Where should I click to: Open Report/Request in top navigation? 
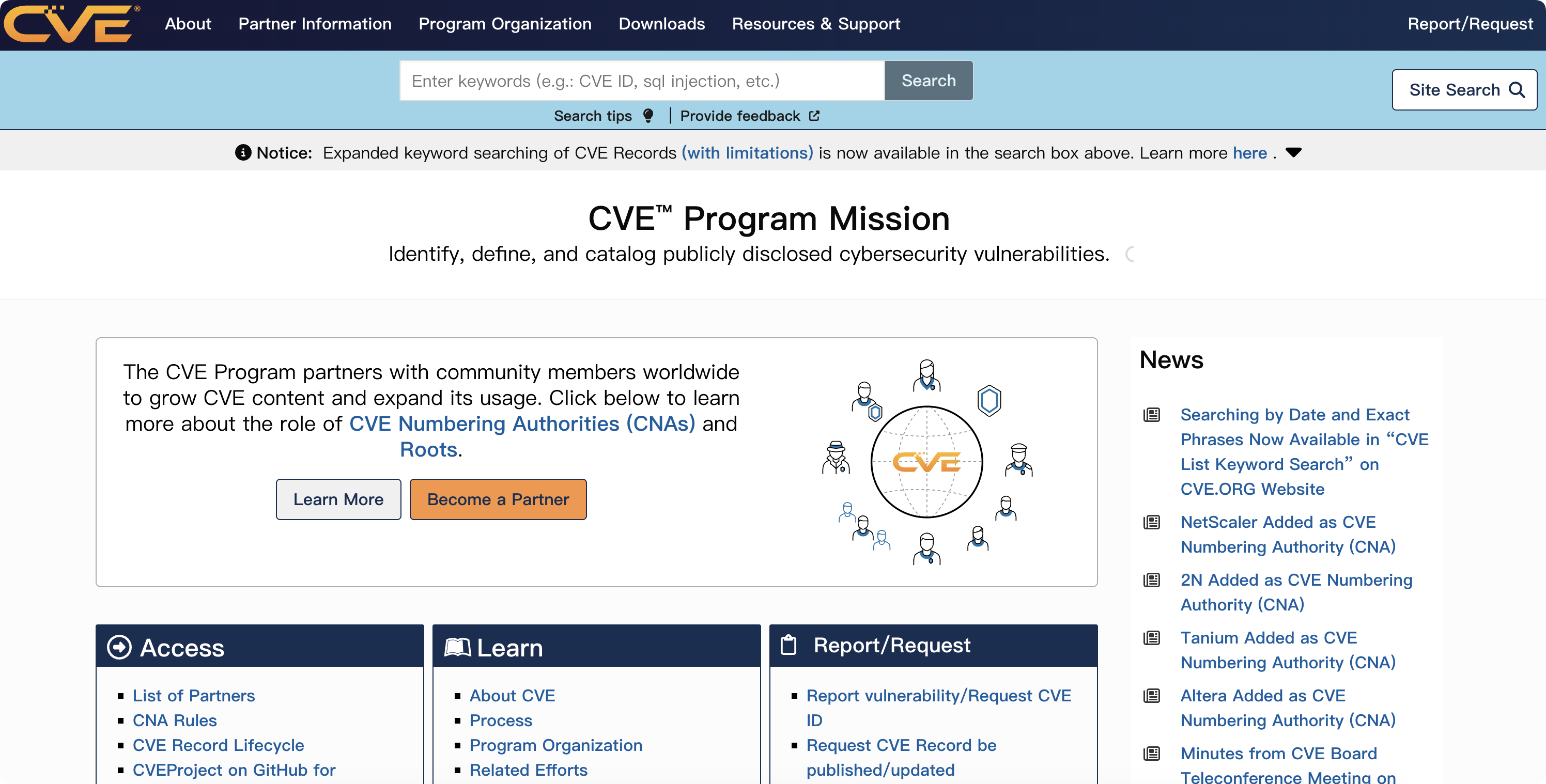click(x=1470, y=24)
